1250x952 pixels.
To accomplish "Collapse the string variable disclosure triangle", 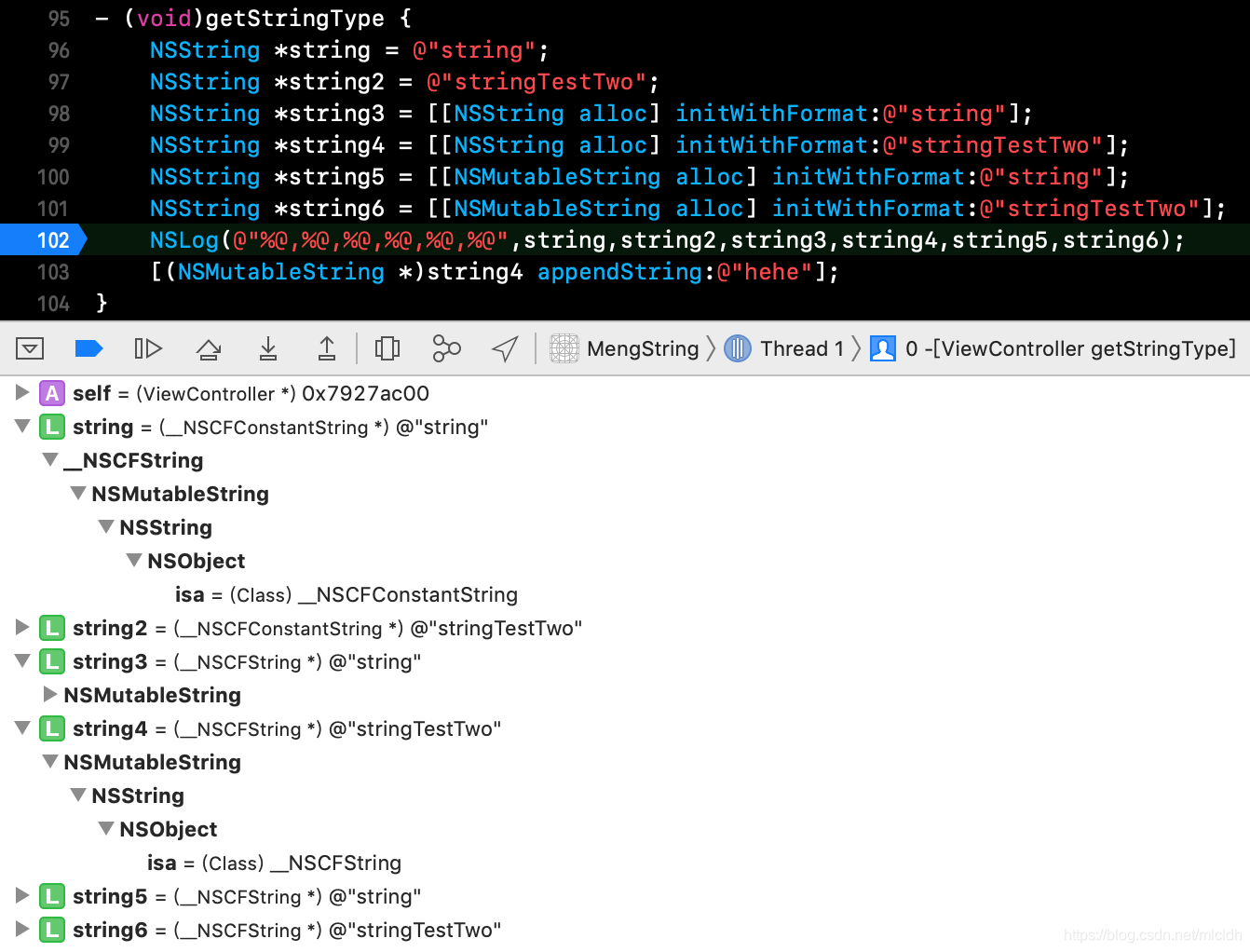I will (22, 426).
